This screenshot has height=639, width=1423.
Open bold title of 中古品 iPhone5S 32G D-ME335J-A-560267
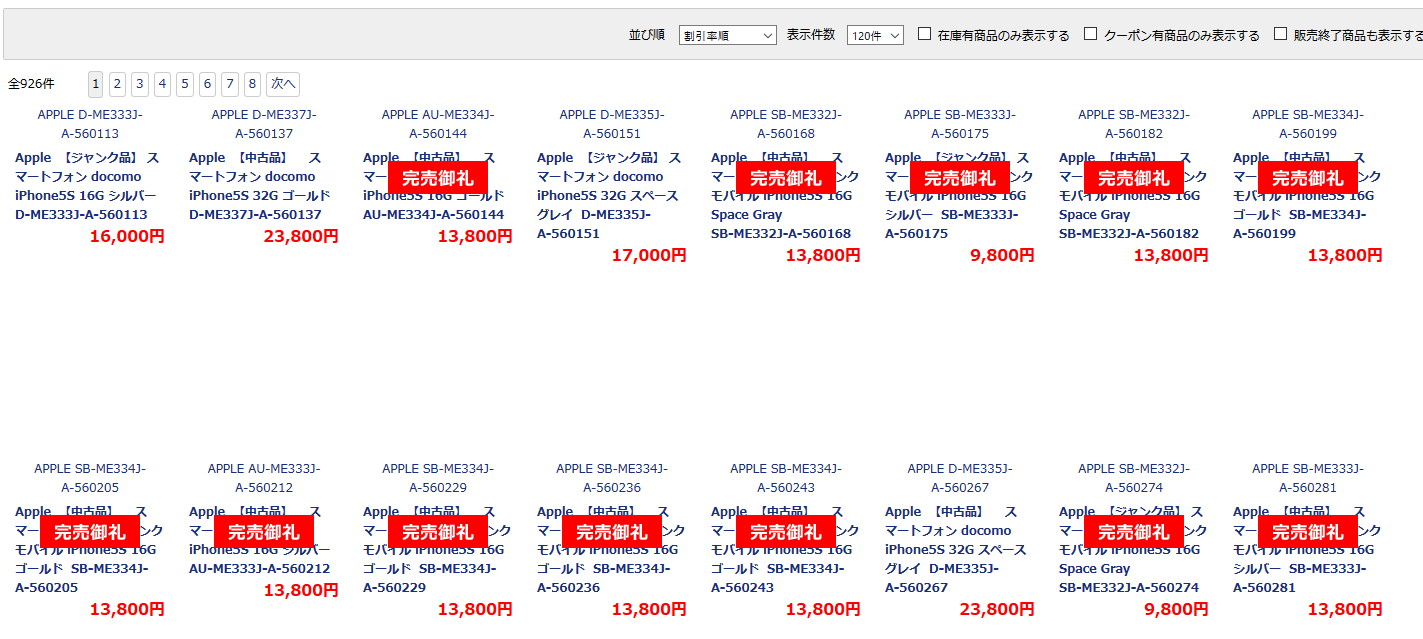956,549
